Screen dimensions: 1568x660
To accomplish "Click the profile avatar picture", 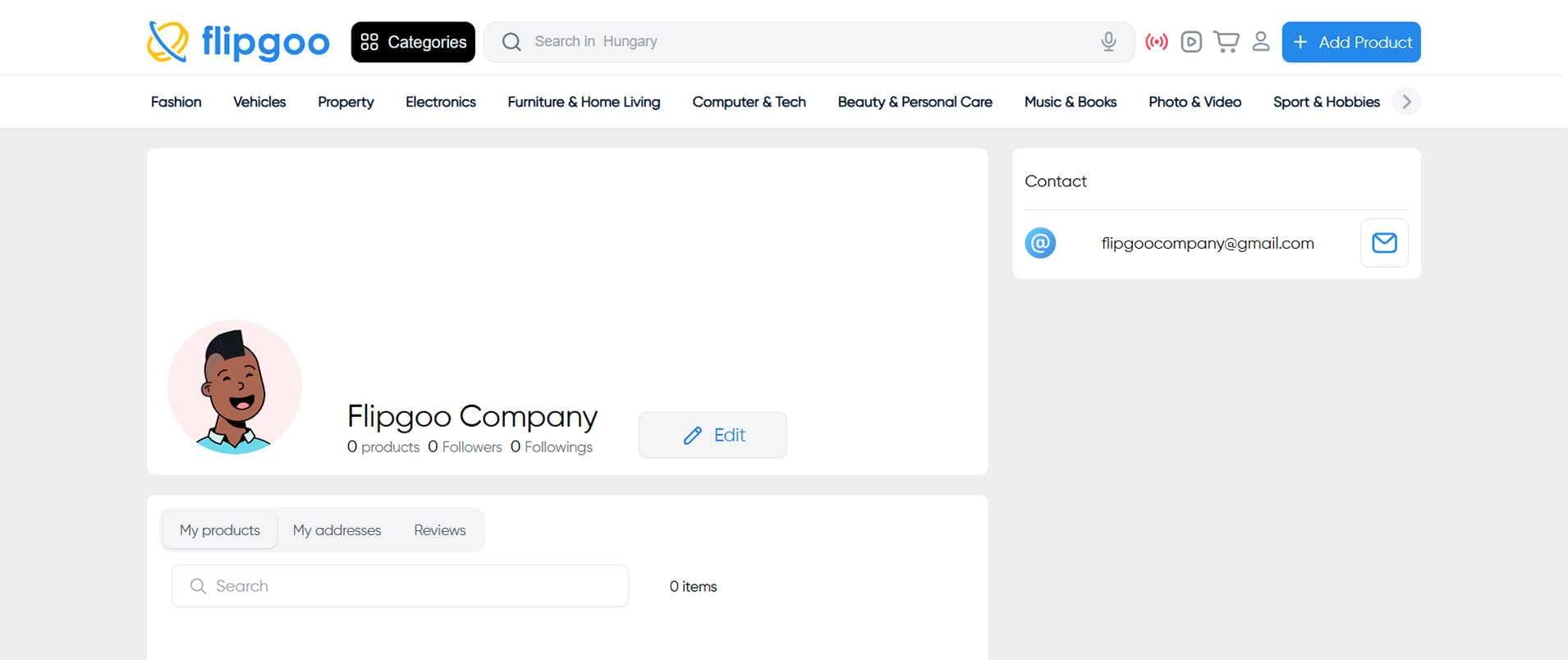I will click(235, 387).
